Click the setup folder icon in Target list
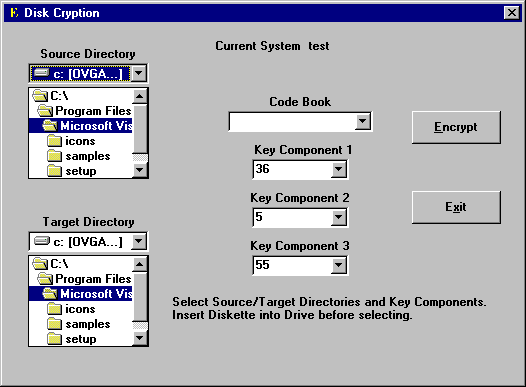Image resolution: width=526 pixels, height=387 pixels. pyautogui.click(x=54, y=339)
